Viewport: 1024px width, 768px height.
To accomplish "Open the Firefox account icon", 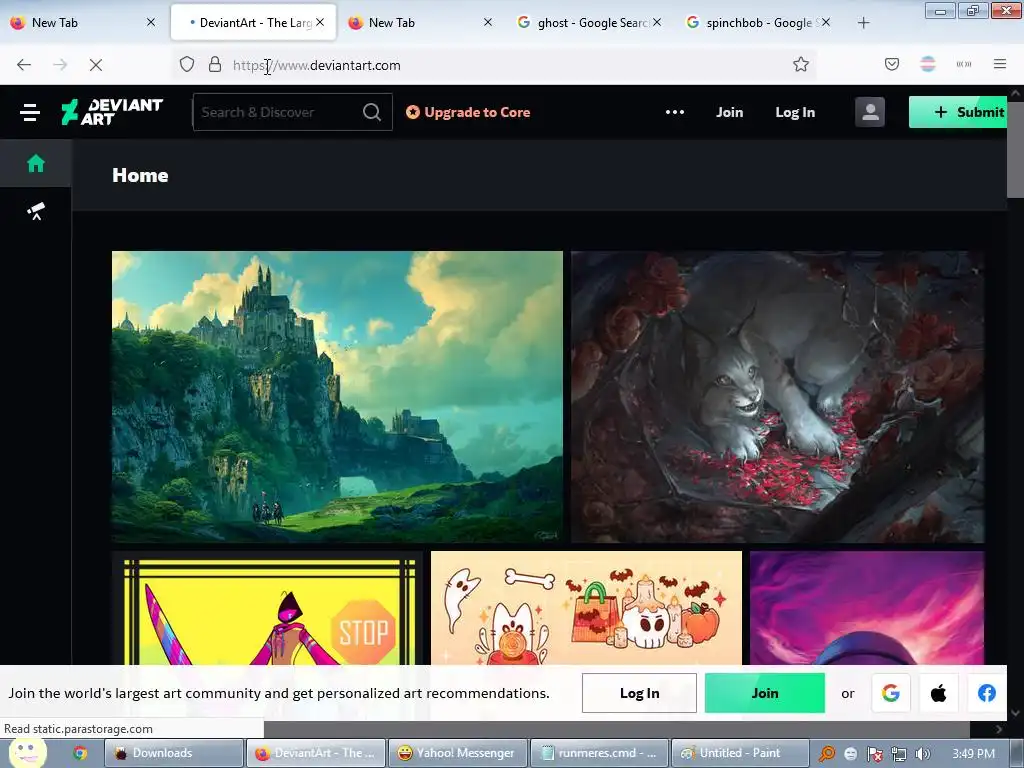I will [x=927, y=64].
